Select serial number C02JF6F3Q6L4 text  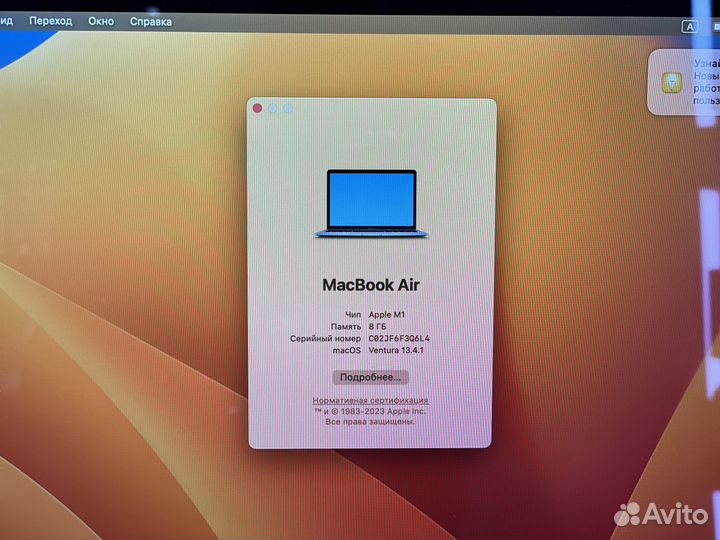click(x=399, y=338)
